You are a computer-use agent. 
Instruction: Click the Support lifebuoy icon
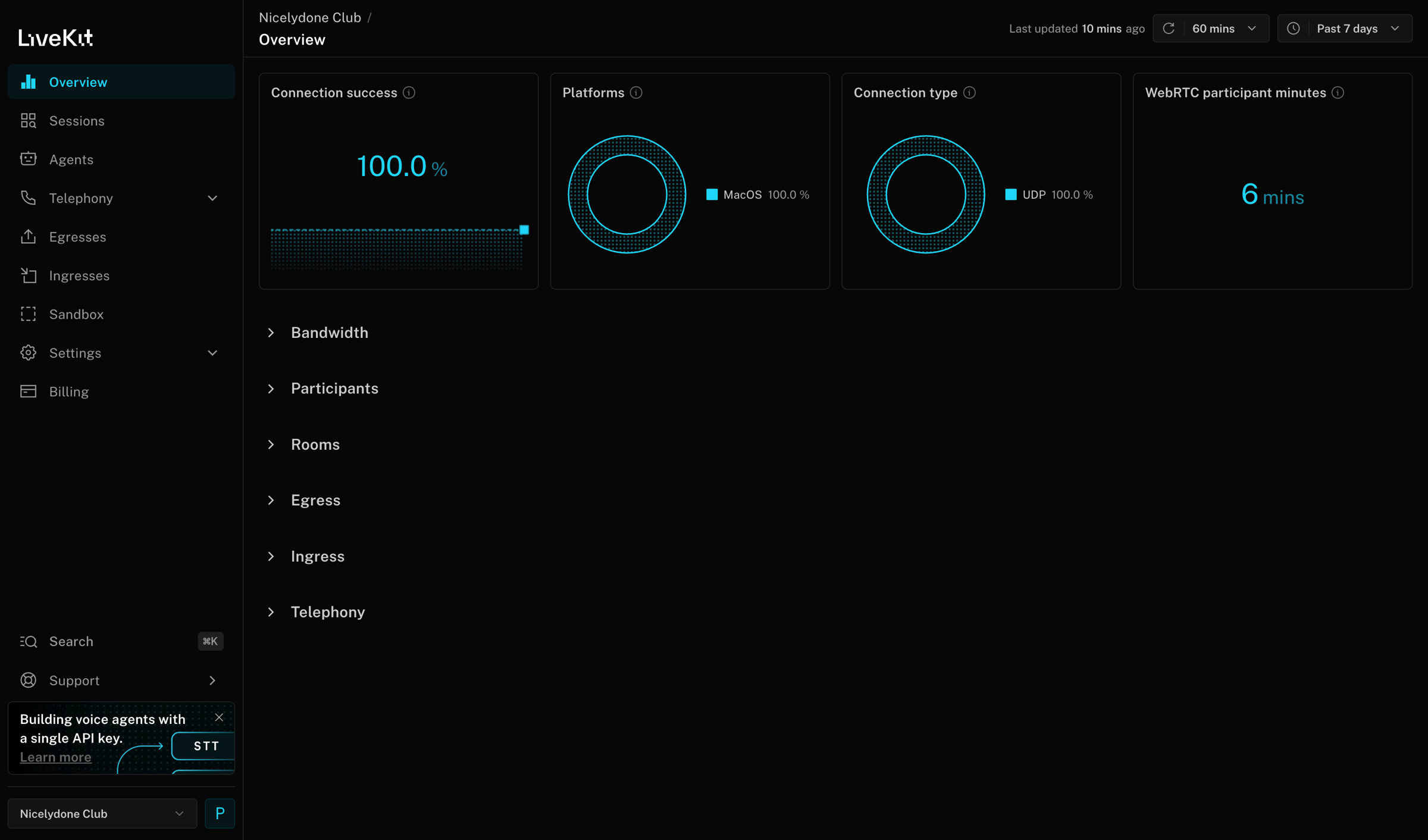tap(28, 680)
